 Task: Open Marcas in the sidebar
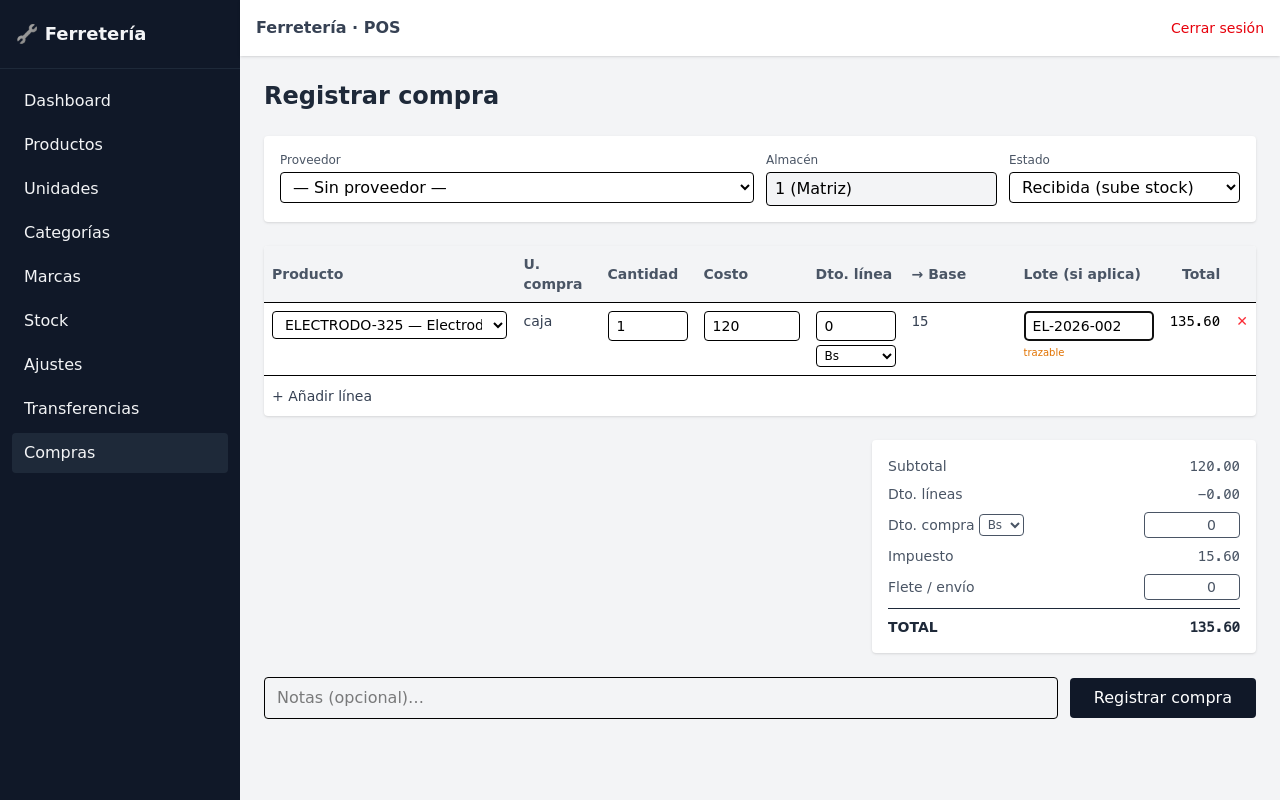[120, 277]
